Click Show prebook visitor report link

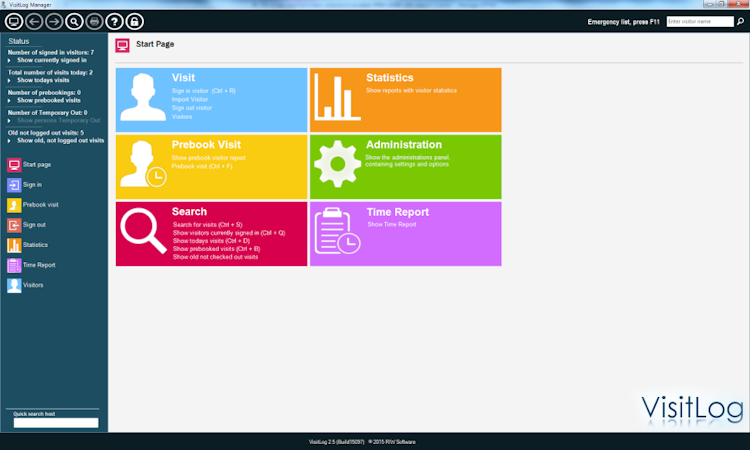(209, 158)
